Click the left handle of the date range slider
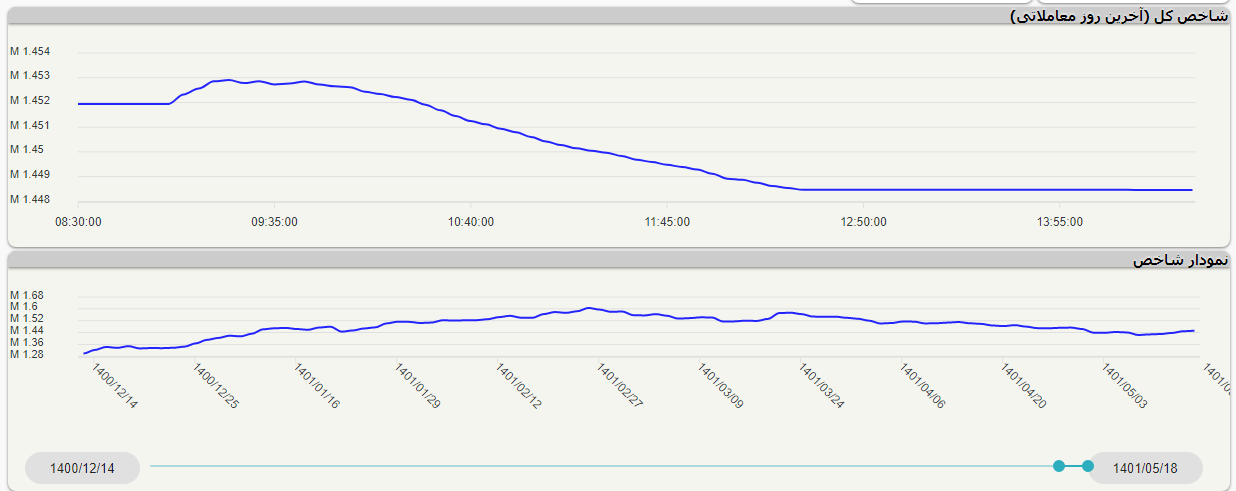This screenshot has width=1236, height=491. pos(1059,466)
